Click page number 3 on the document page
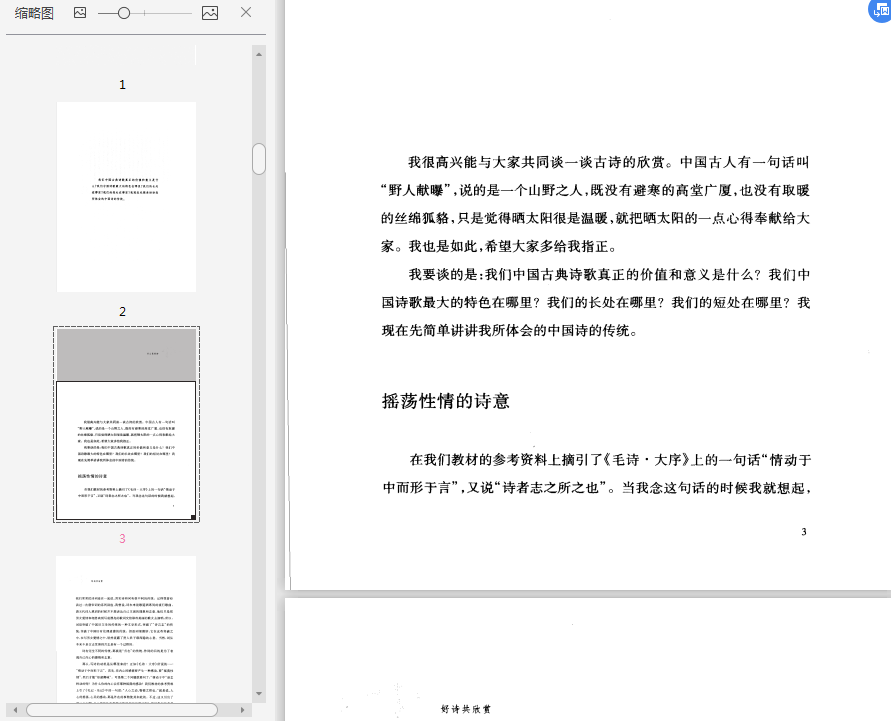 click(803, 532)
